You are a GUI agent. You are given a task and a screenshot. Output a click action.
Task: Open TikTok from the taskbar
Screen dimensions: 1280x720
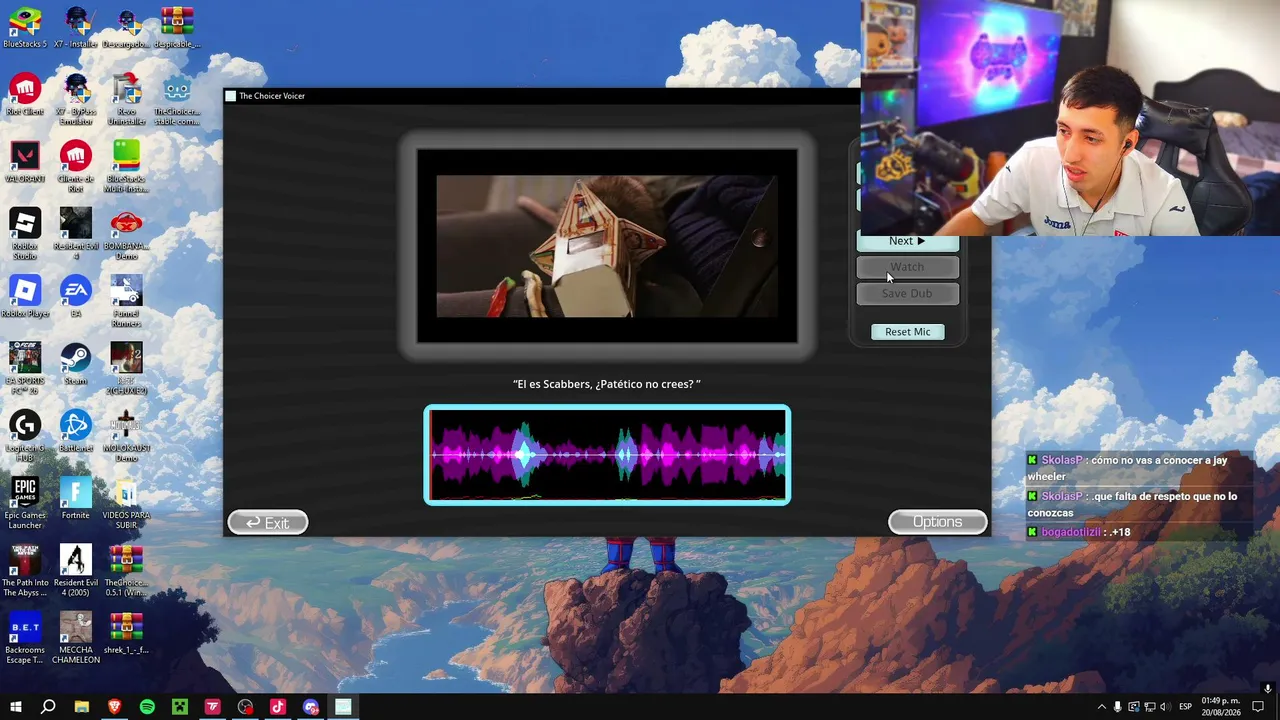coord(278,707)
